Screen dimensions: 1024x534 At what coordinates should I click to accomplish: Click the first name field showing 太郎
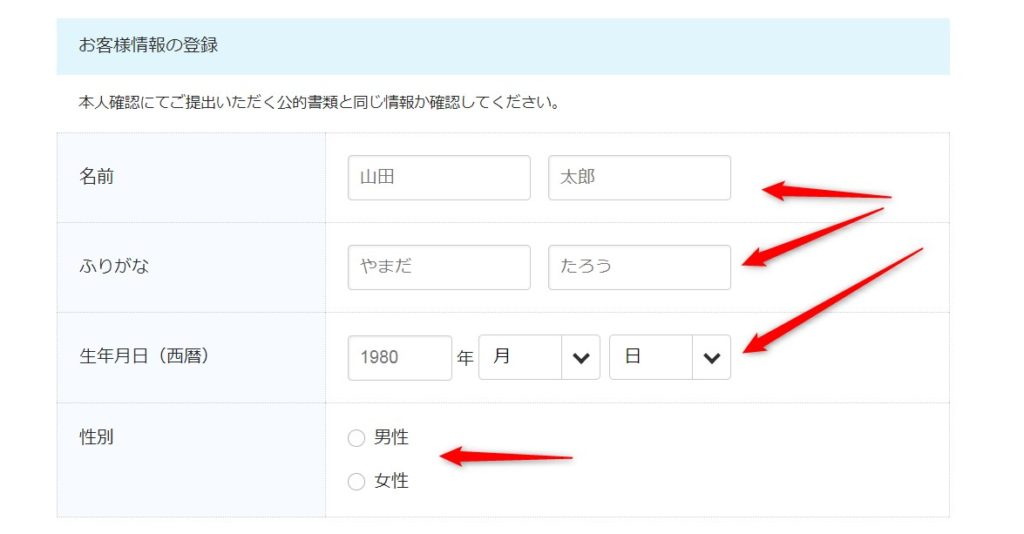(x=639, y=178)
